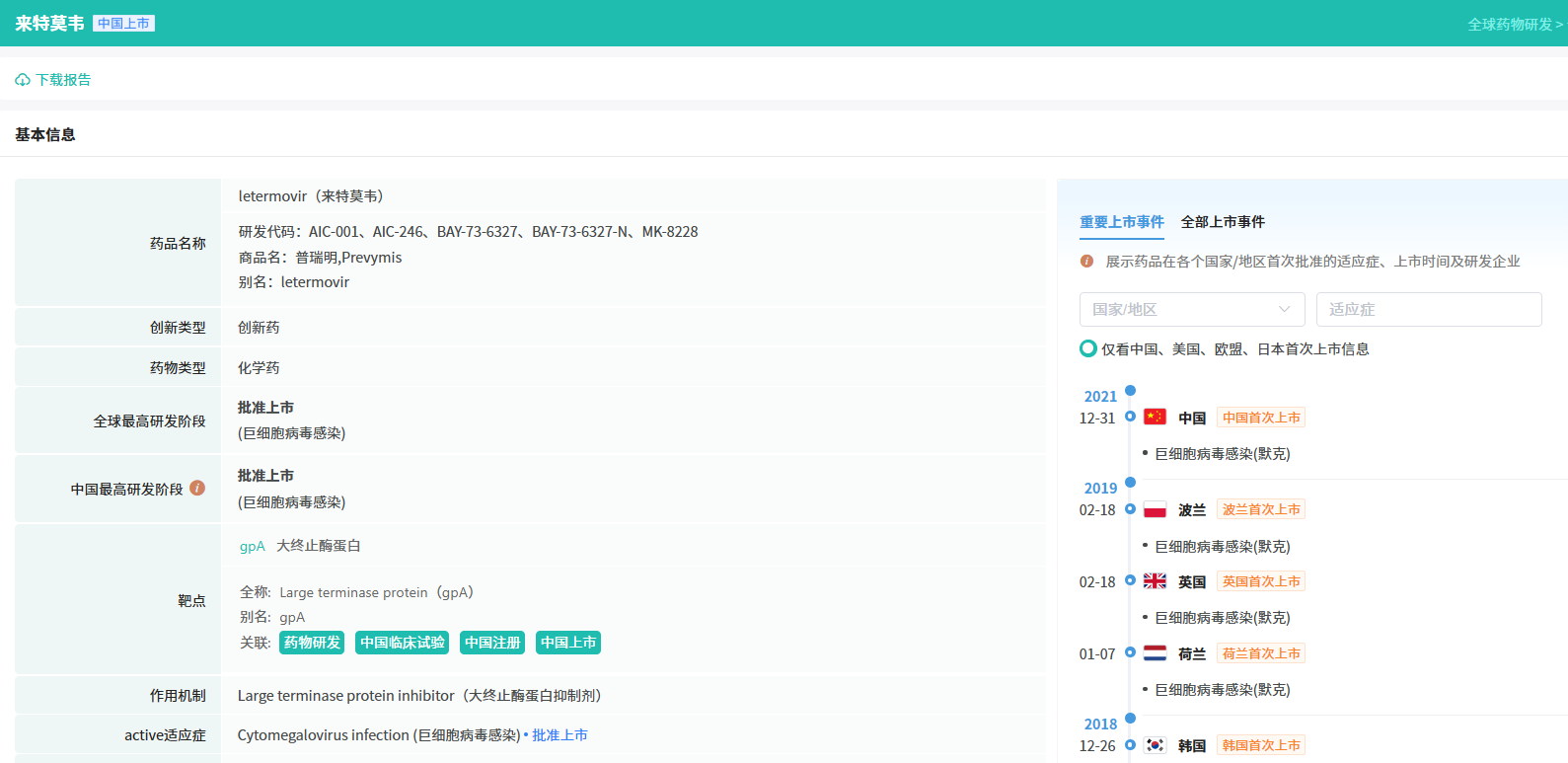Toggle 仅看中国、美国、欧盟、日本 first-launch filter

(x=1088, y=348)
